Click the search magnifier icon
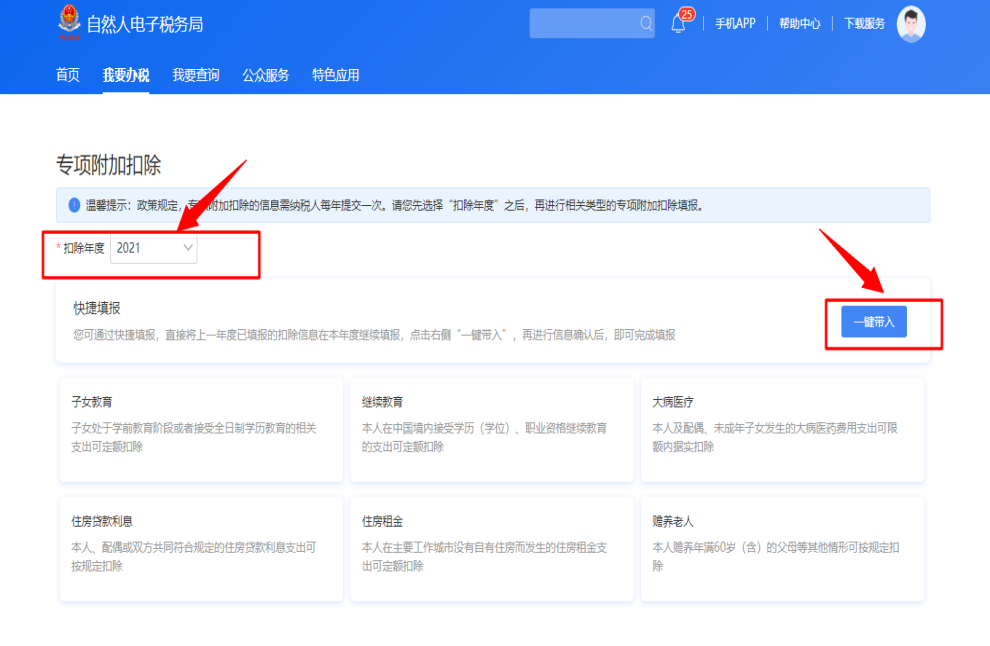This screenshot has height=646, width=990. [645, 23]
